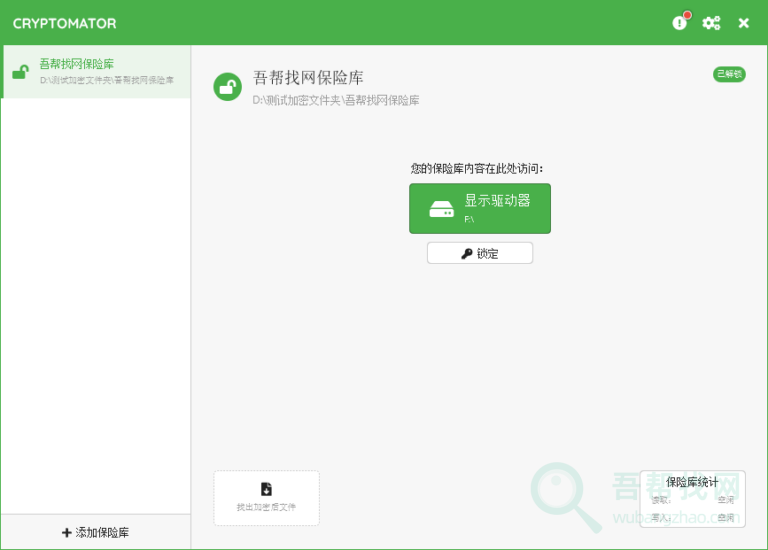768x550 pixels.
Task: Click the vault path under the main title
Action: pos(336,100)
